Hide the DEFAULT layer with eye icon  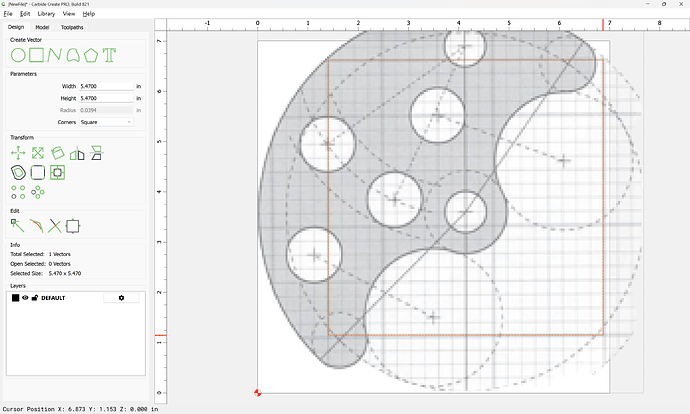tap(25, 298)
